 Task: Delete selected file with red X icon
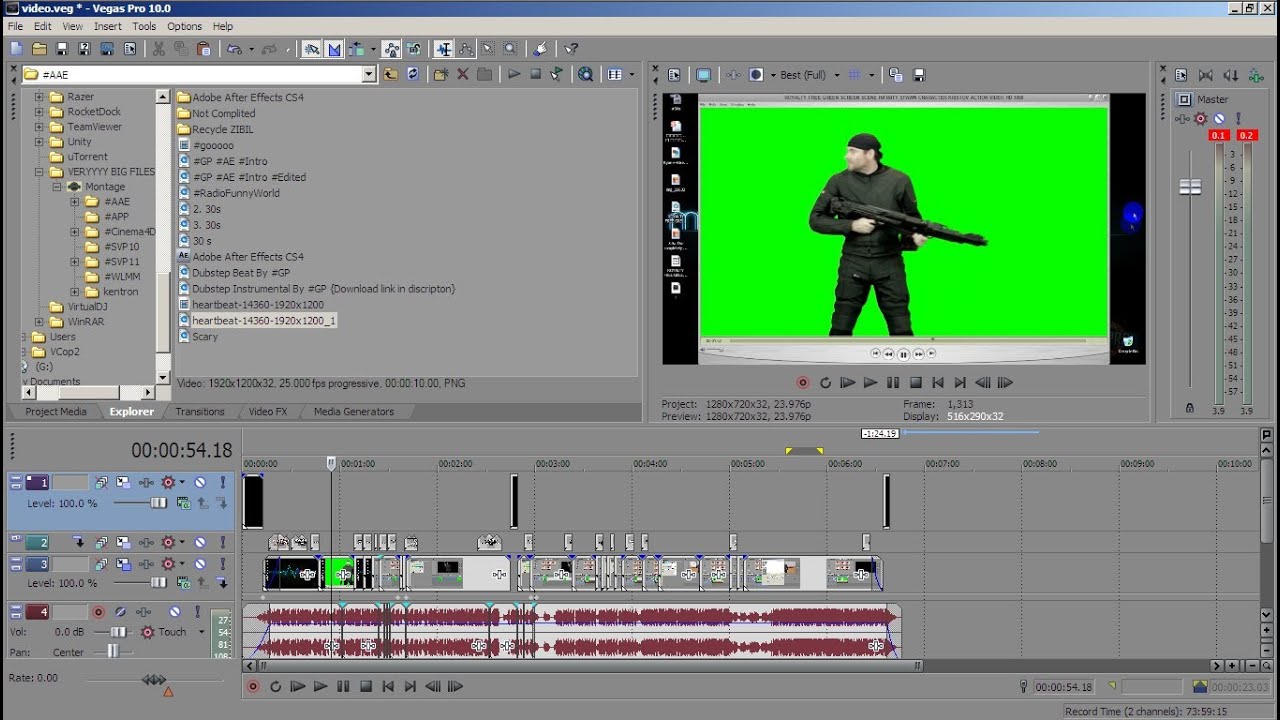[462, 74]
